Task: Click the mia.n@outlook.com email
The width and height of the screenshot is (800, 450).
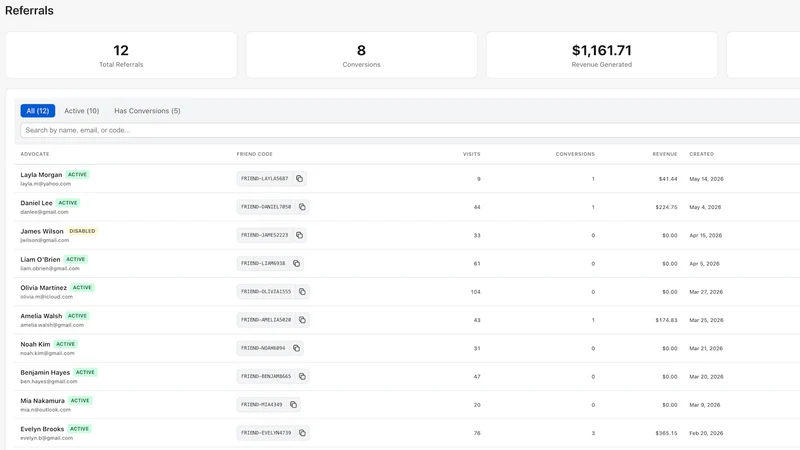Action: click(45, 410)
